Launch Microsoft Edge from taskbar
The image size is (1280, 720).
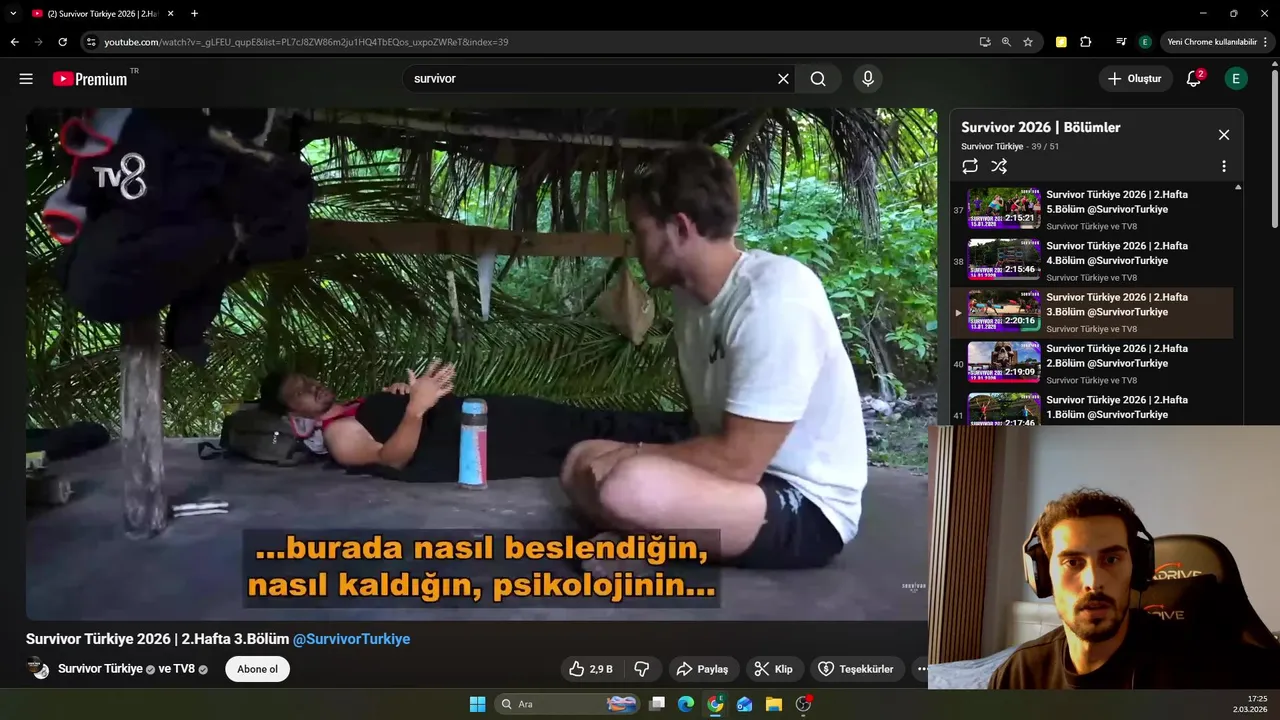point(686,704)
